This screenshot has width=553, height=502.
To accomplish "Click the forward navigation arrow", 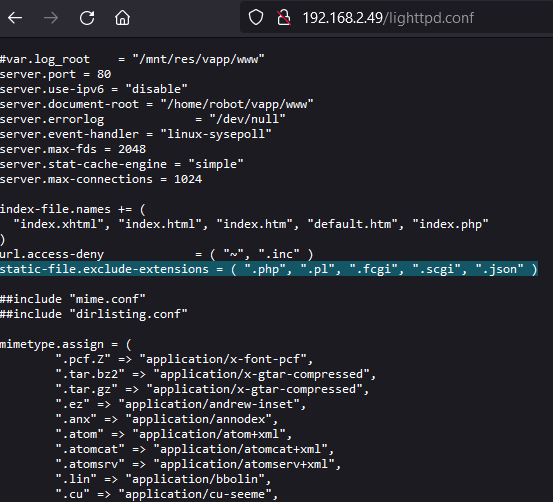I will (x=51, y=18).
